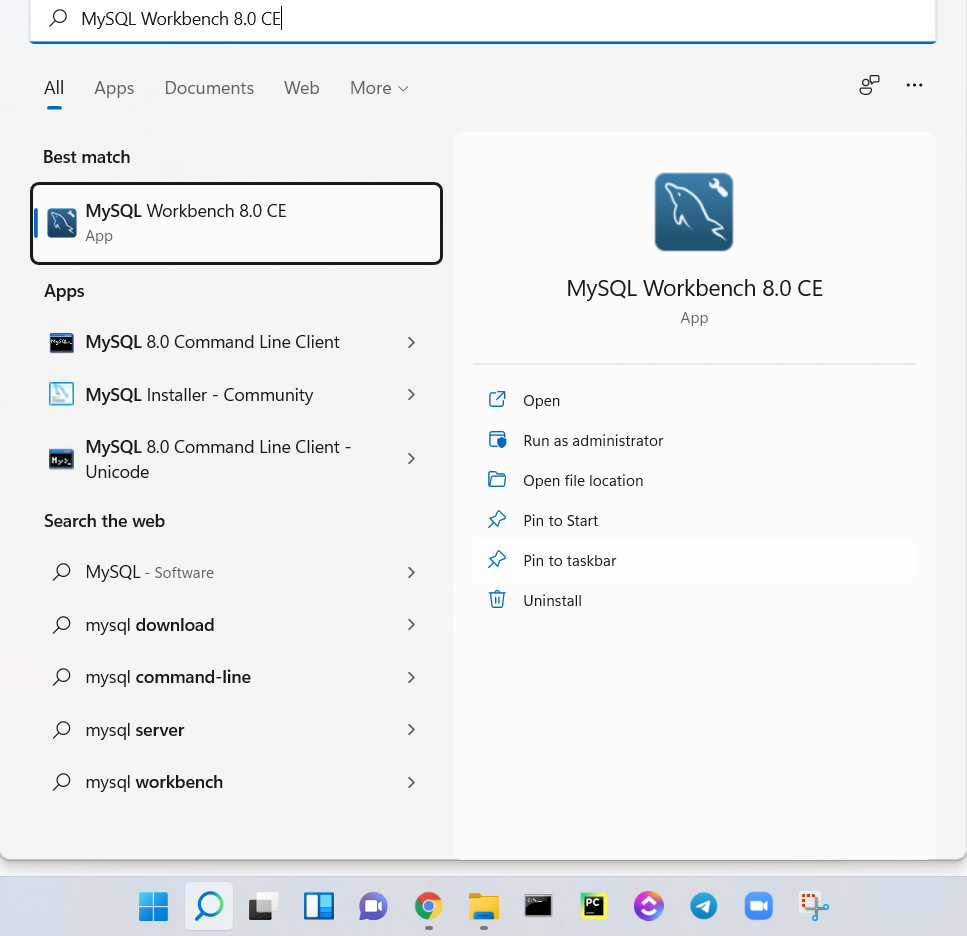Viewport: 967px width, 936px height.
Task: Open the MySQL Workbench 8.0 CE best match
Action: pyautogui.click(x=236, y=223)
